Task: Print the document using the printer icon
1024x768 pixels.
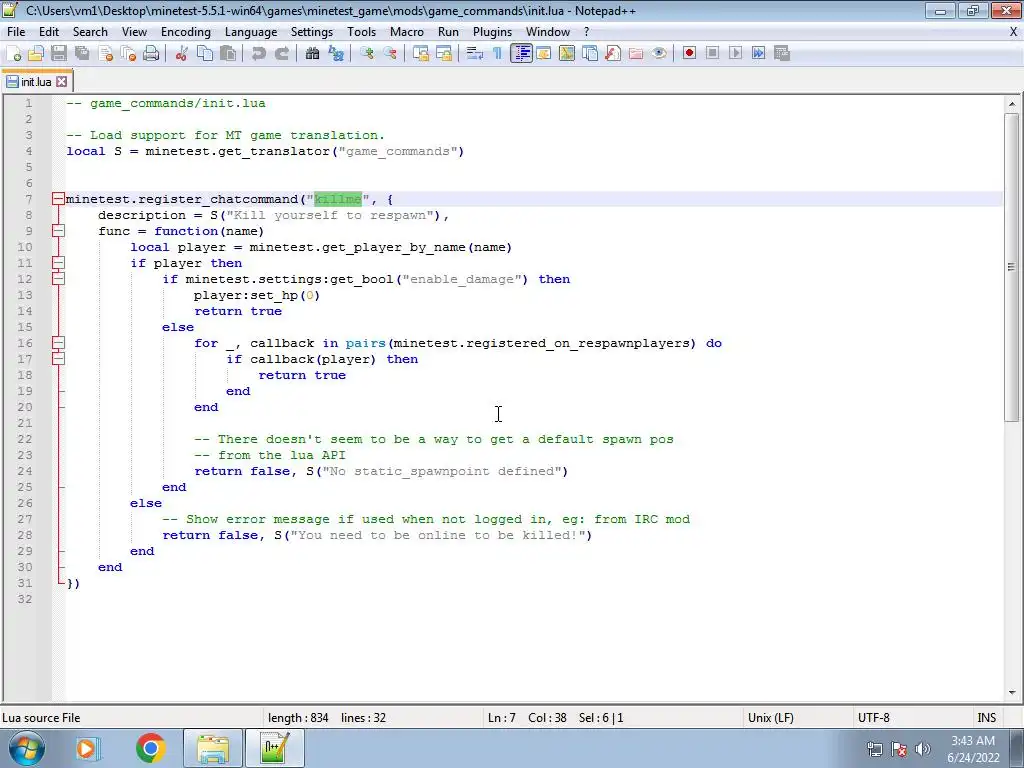Action: (151, 54)
